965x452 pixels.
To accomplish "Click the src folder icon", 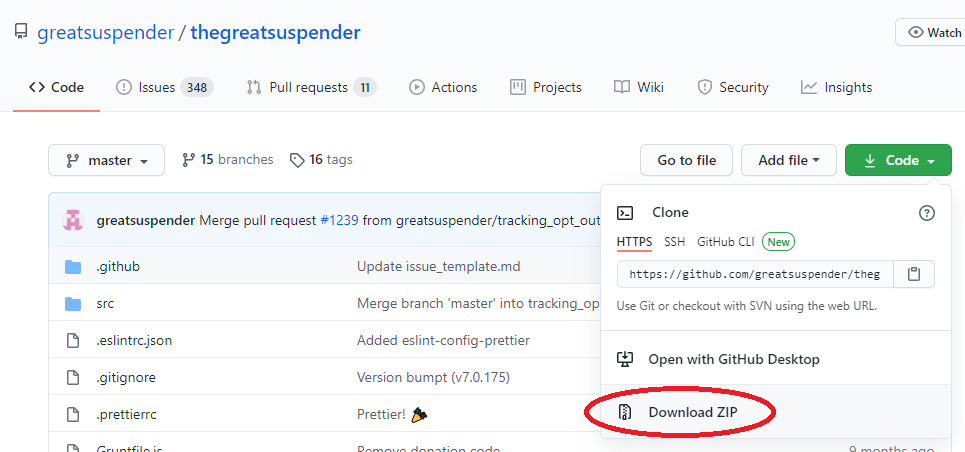I will (73, 304).
